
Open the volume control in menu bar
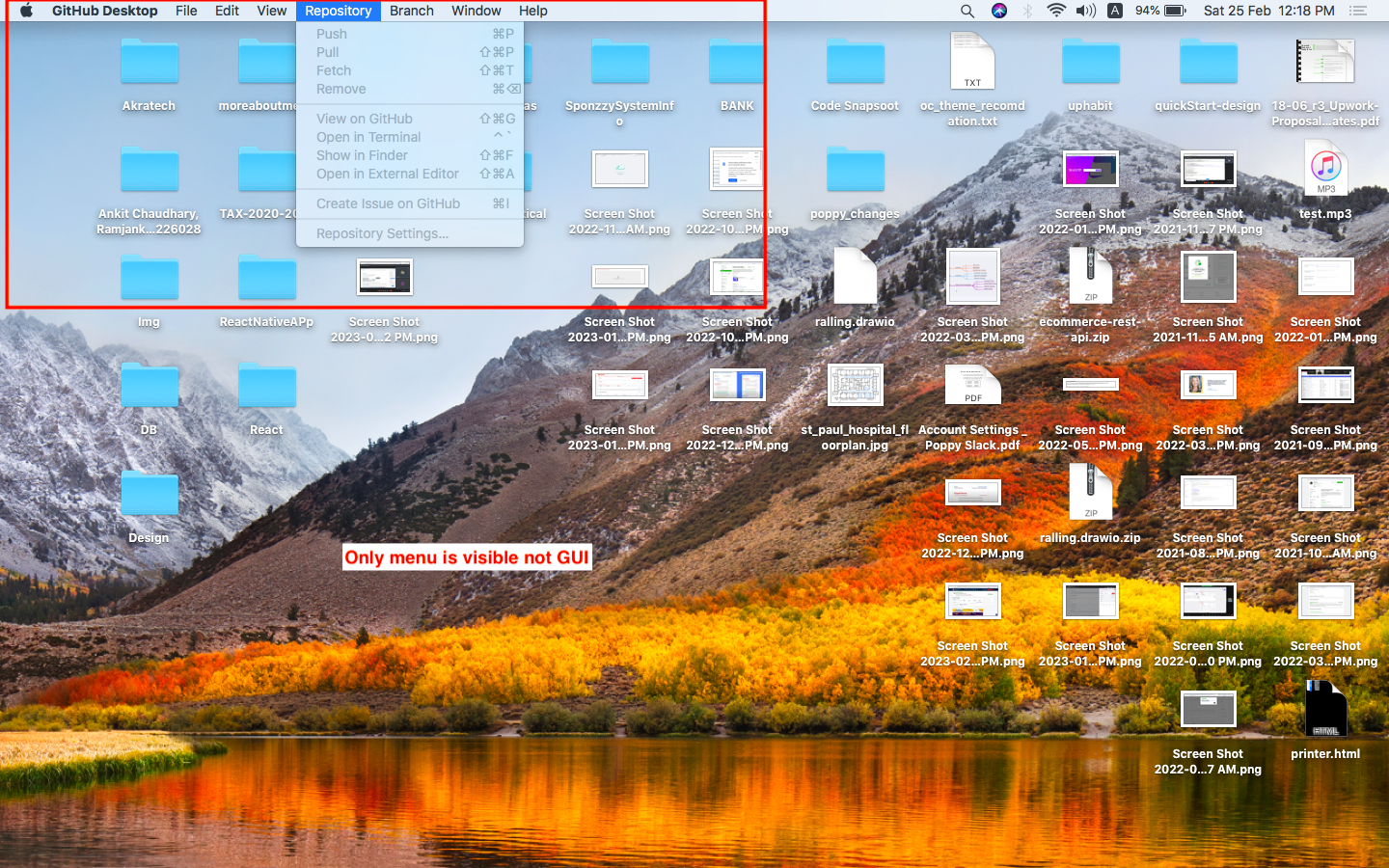(1086, 11)
